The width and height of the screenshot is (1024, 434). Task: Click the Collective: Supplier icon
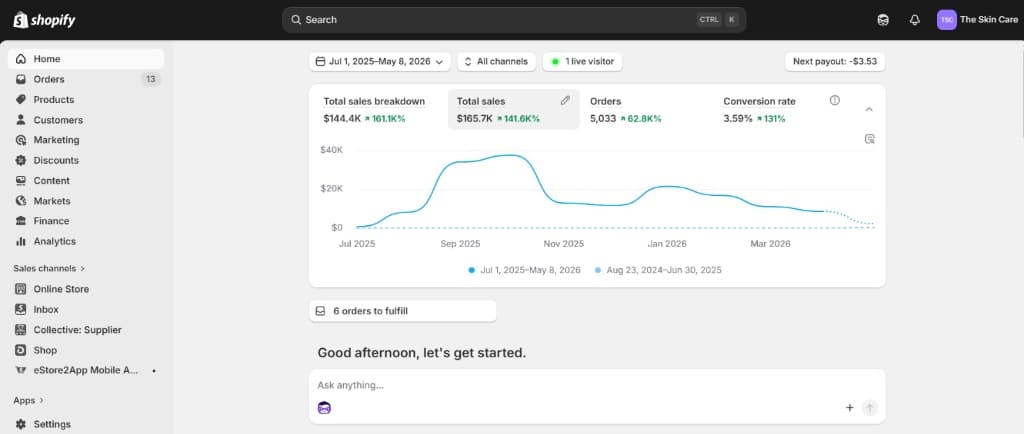(21, 330)
